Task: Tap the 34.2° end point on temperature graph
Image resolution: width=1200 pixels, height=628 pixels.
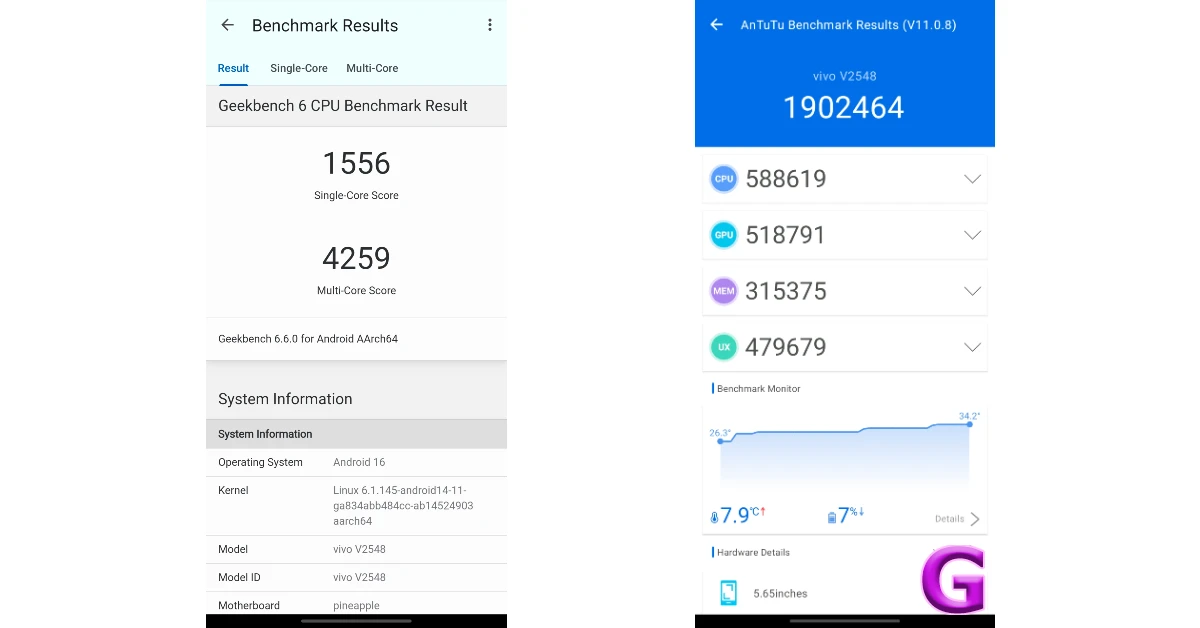Action: (x=969, y=424)
